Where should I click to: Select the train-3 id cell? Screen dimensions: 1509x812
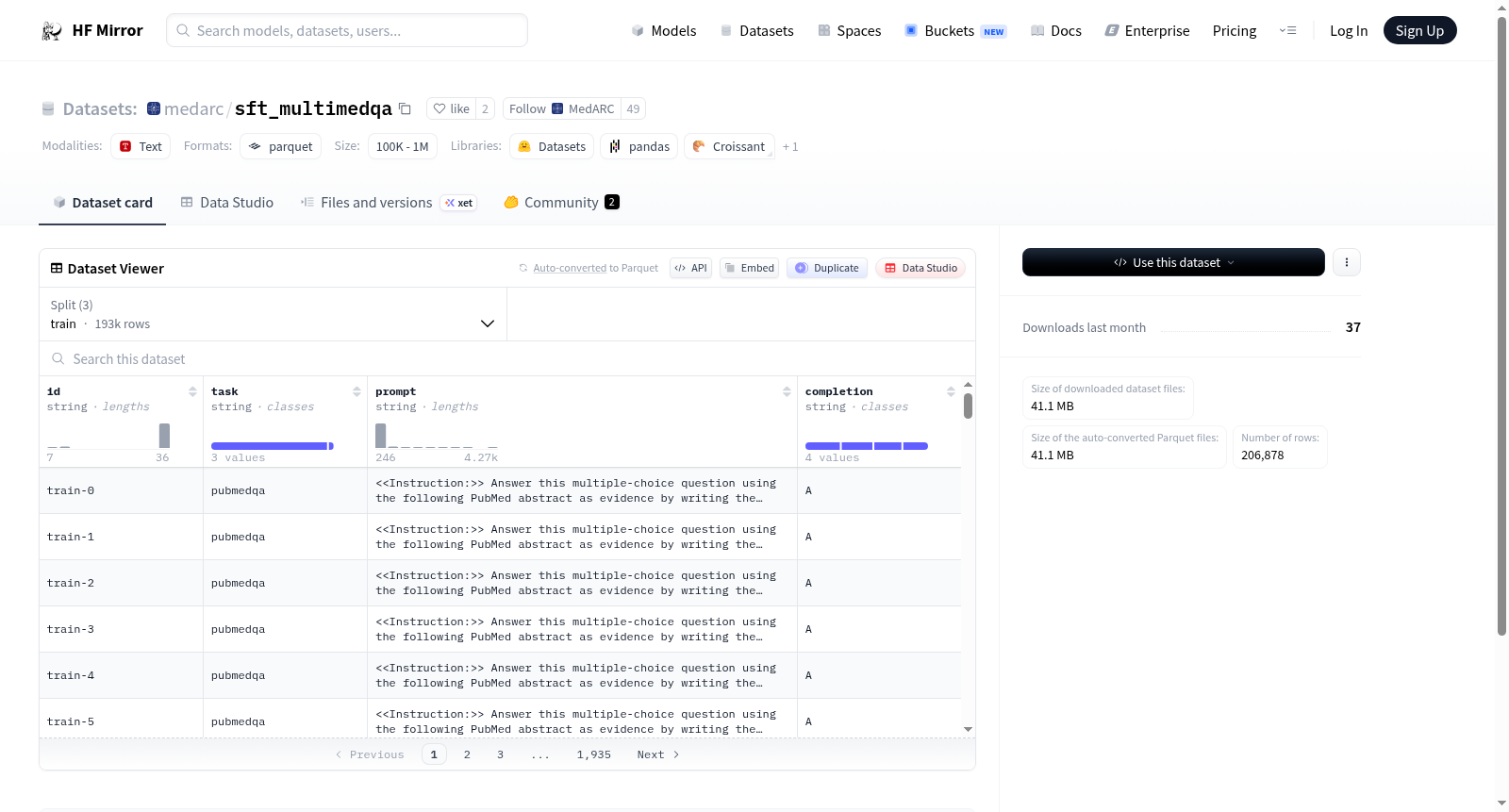pos(121,629)
